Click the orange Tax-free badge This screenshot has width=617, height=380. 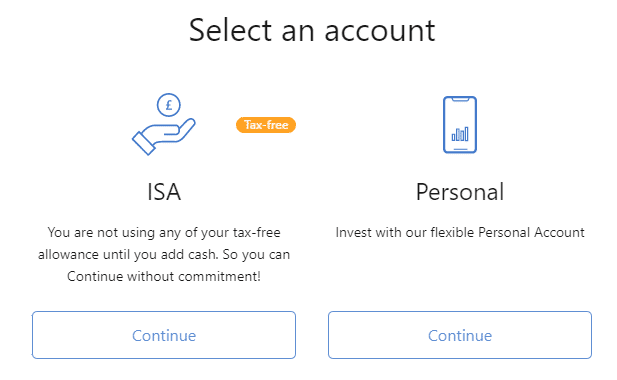point(266,125)
